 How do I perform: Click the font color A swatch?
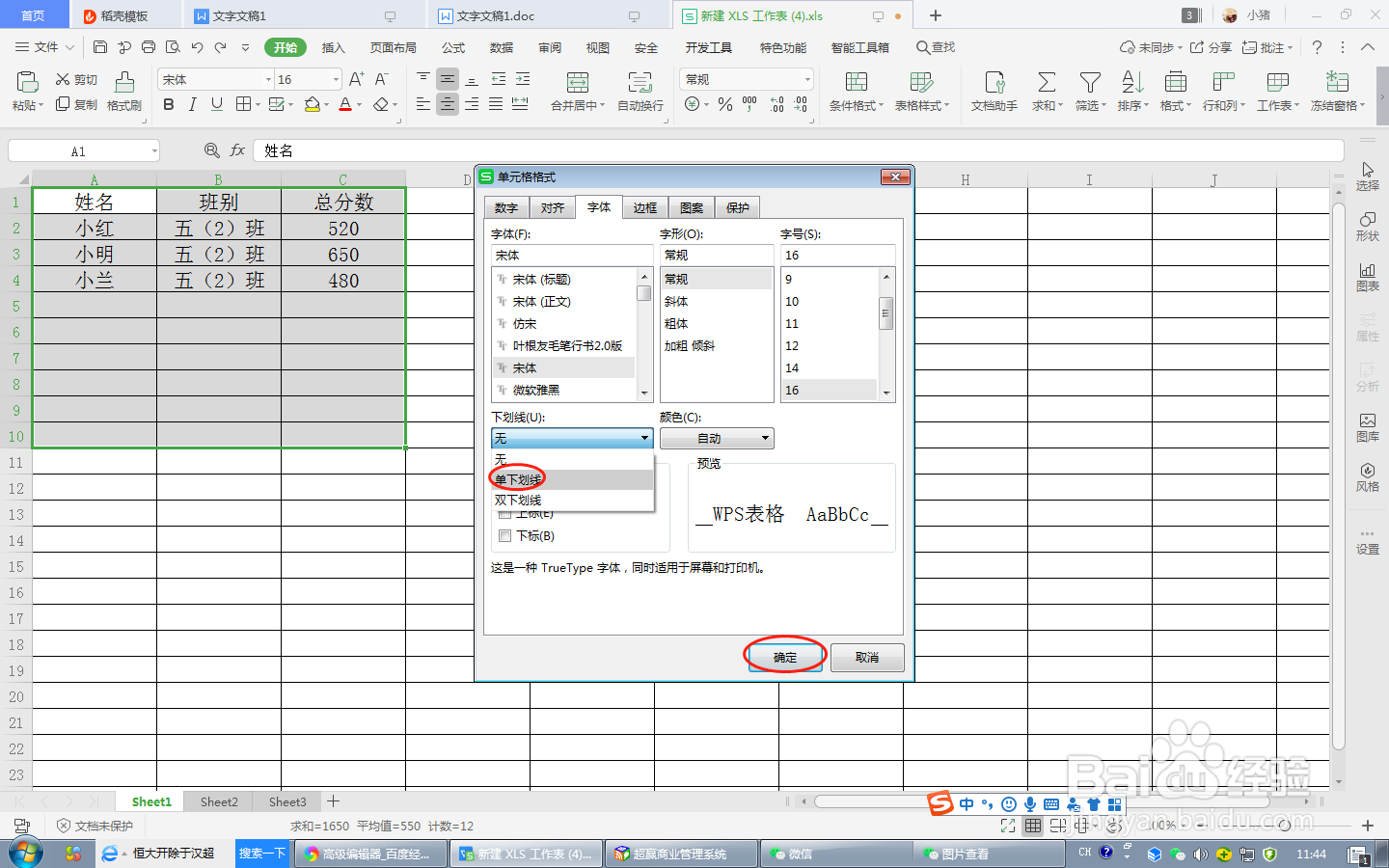(x=345, y=104)
